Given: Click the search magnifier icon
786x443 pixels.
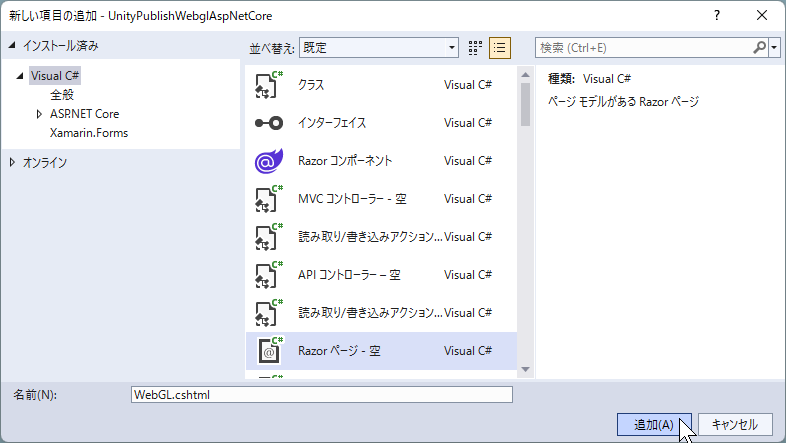Looking at the screenshot, I should [x=759, y=48].
